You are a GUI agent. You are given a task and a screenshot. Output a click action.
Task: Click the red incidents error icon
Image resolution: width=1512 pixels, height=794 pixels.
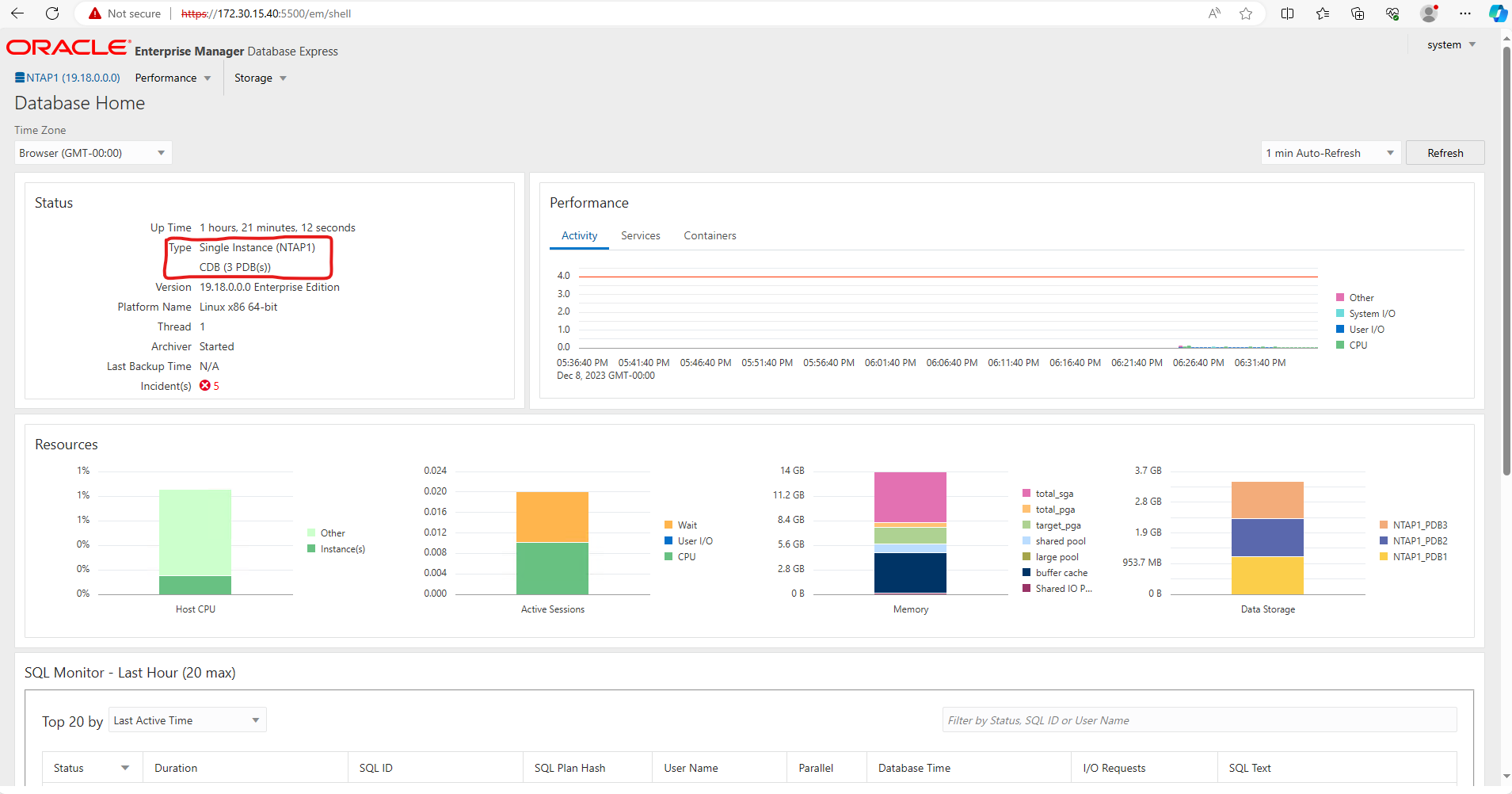(205, 386)
